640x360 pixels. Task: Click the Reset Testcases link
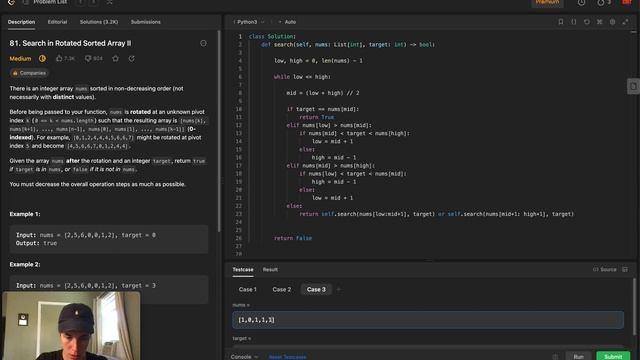tap(287, 357)
